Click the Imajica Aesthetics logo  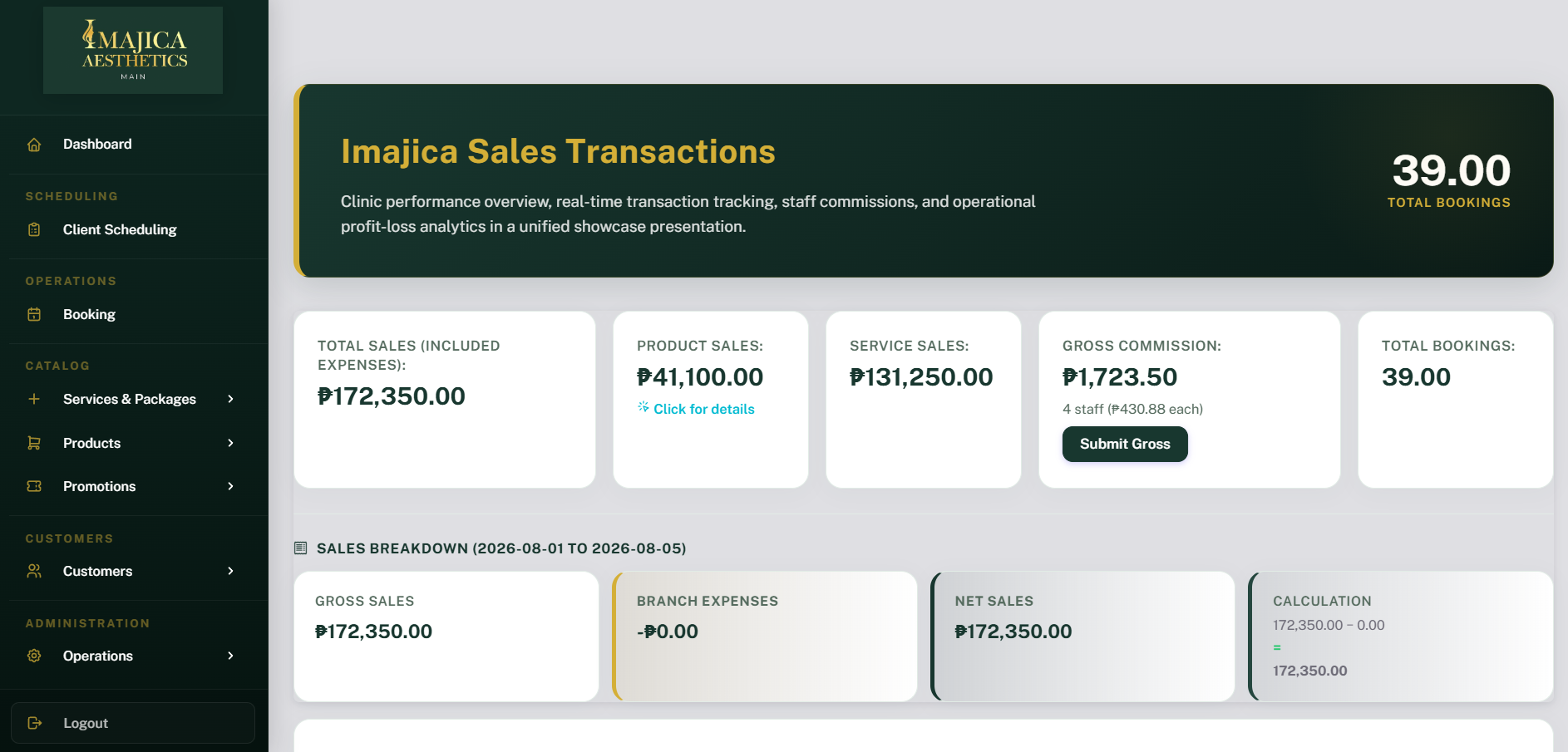133,50
